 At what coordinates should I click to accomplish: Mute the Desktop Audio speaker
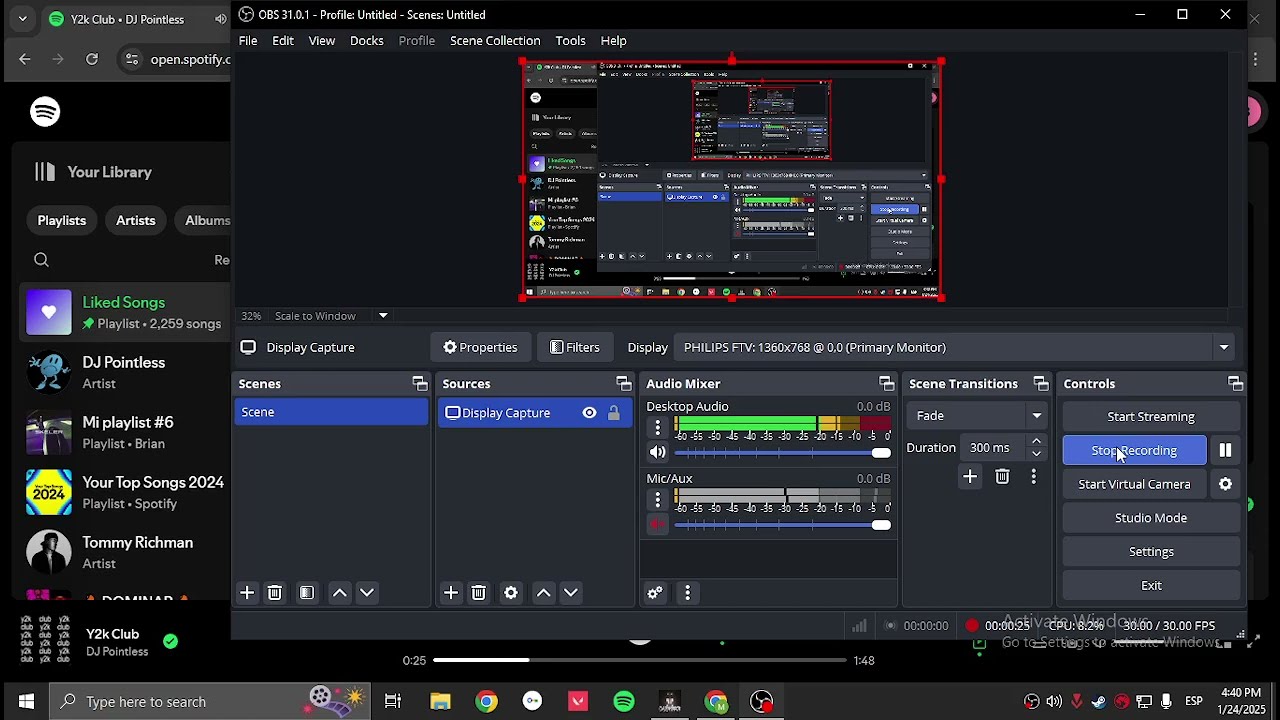657,453
